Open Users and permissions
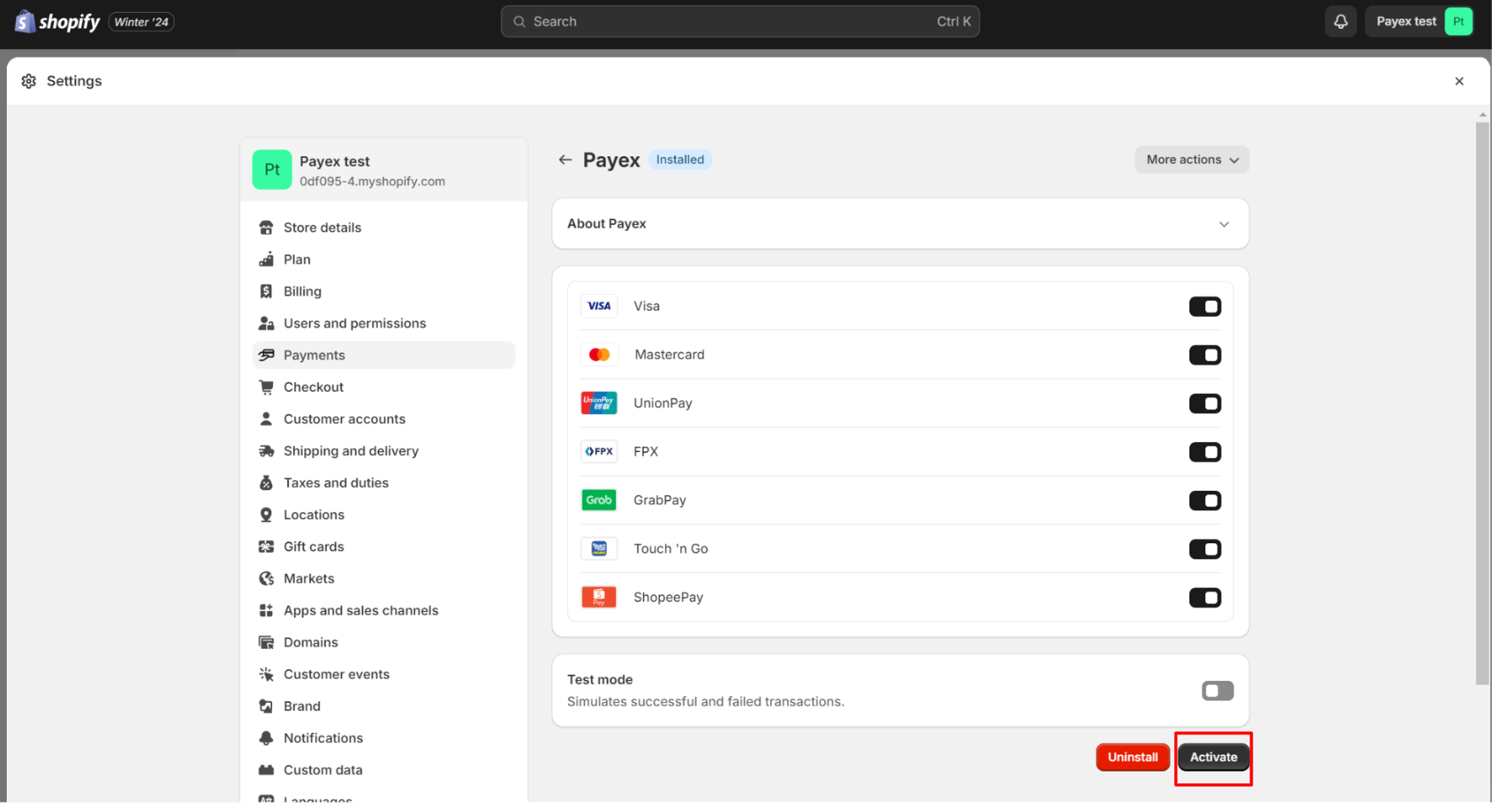1492x812 pixels. pyautogui.click(x=384, y=324)
